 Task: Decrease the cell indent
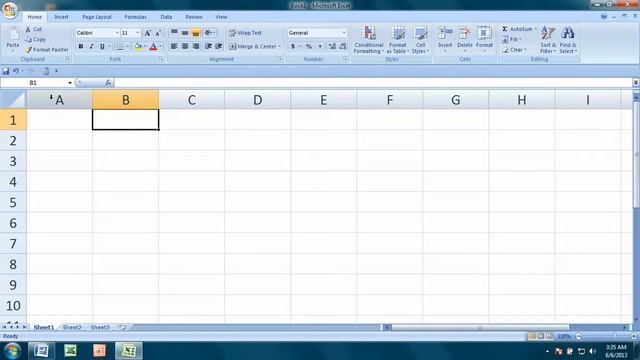pos(208,47)
